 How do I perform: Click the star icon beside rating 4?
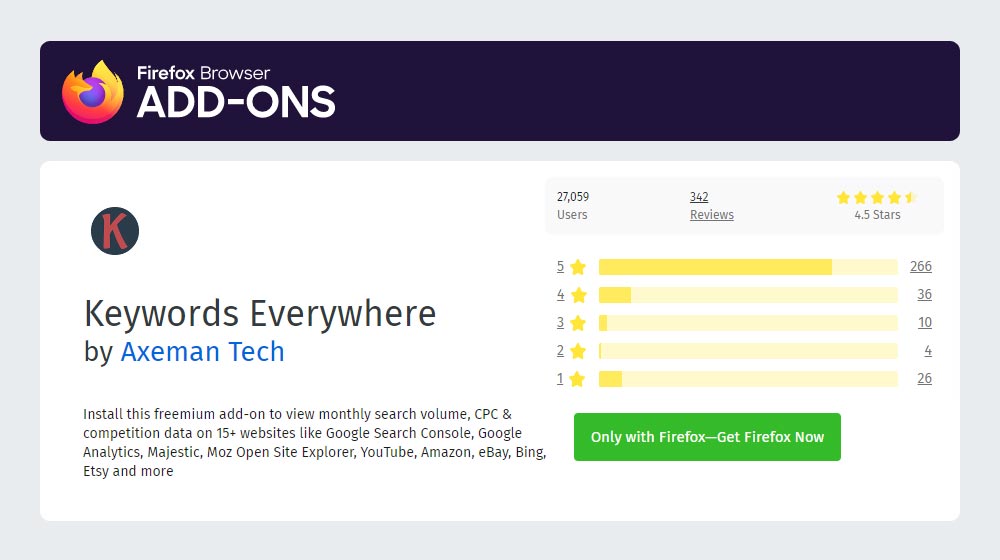578,295
